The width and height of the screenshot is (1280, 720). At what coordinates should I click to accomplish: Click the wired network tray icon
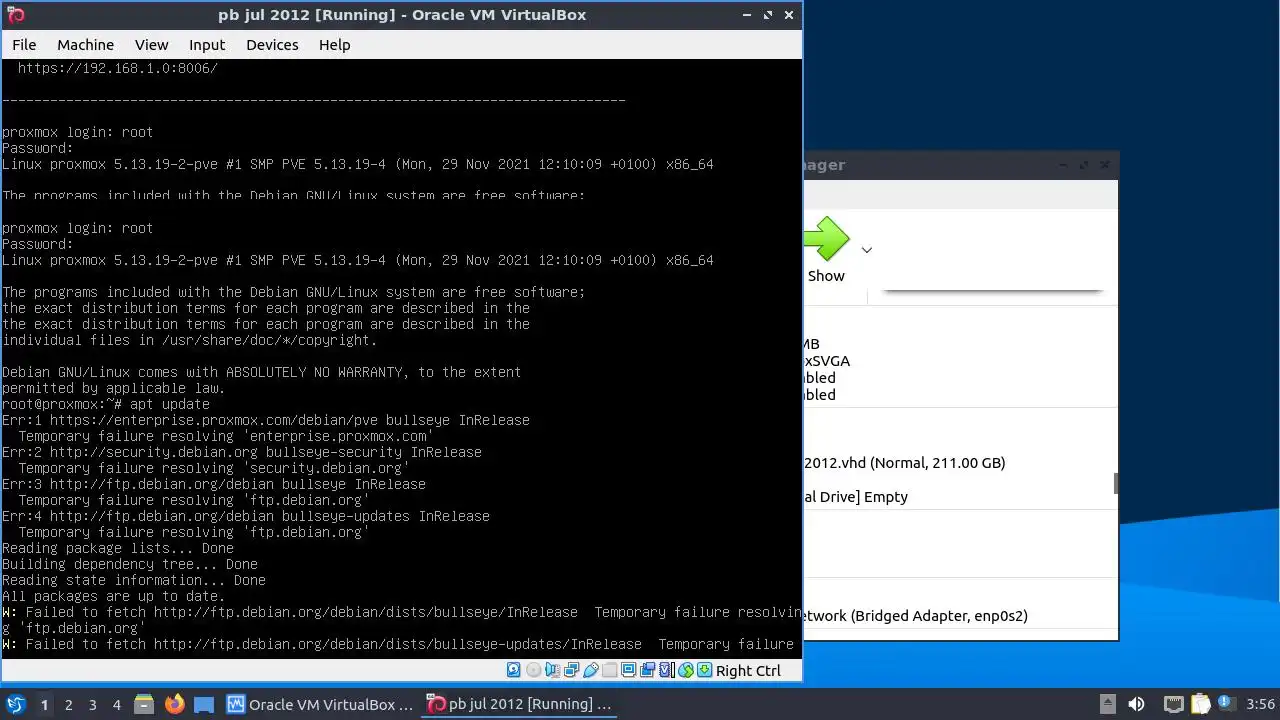(1174, 705)
